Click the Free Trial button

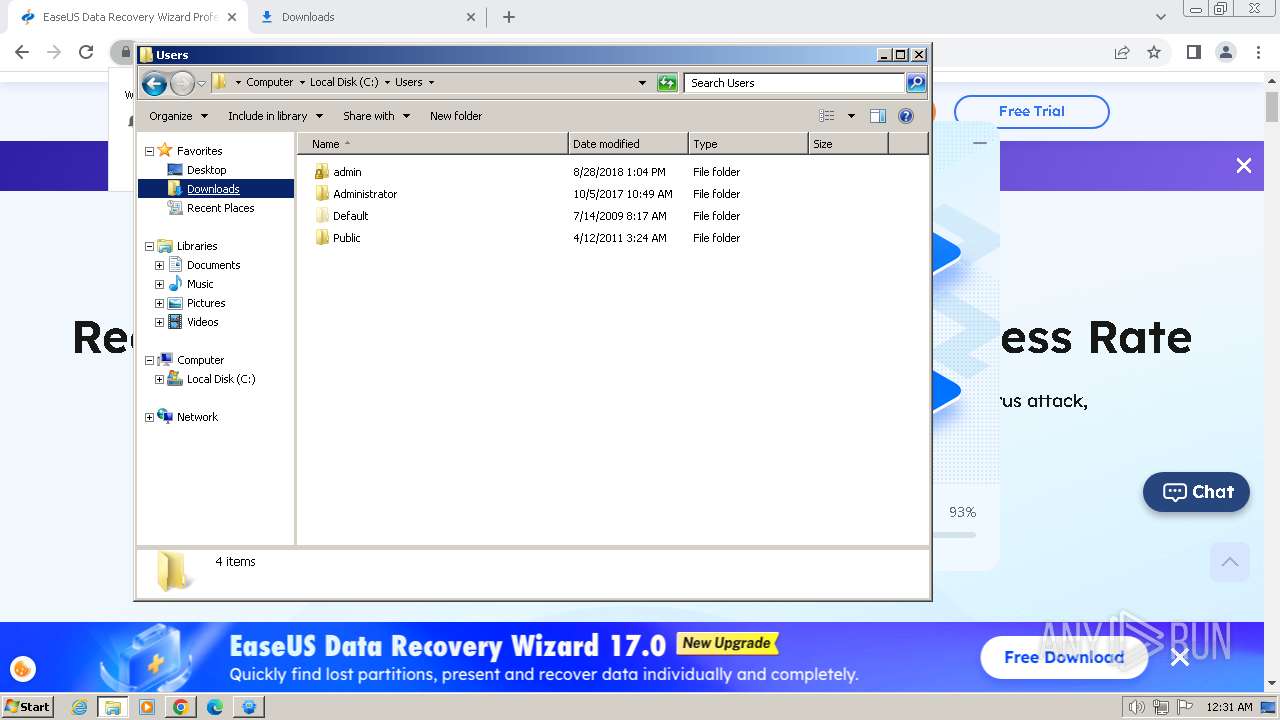click(1031, 111)
